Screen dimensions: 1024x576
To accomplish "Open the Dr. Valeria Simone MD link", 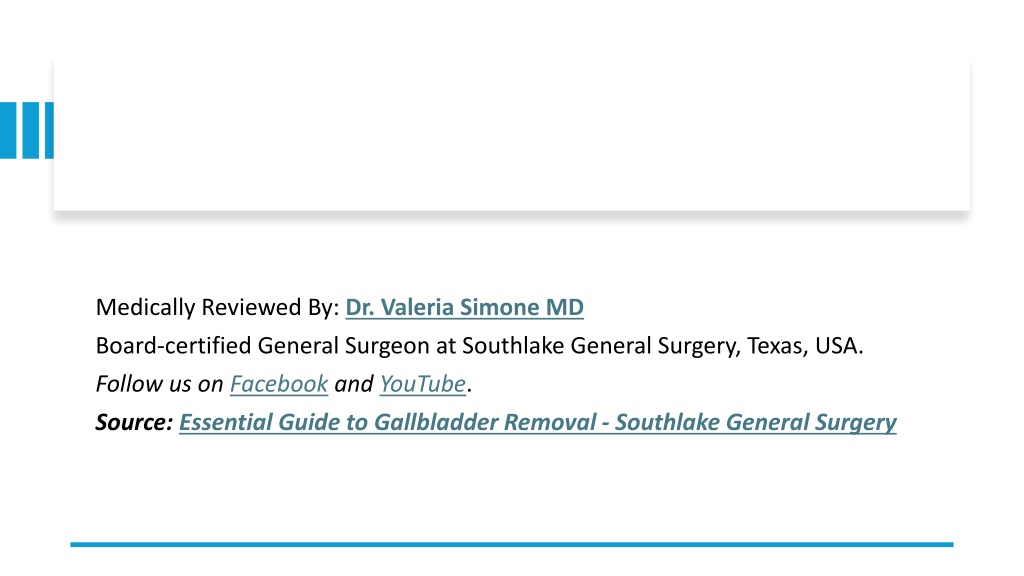I will pyautogui.click(x=464, y=307).
